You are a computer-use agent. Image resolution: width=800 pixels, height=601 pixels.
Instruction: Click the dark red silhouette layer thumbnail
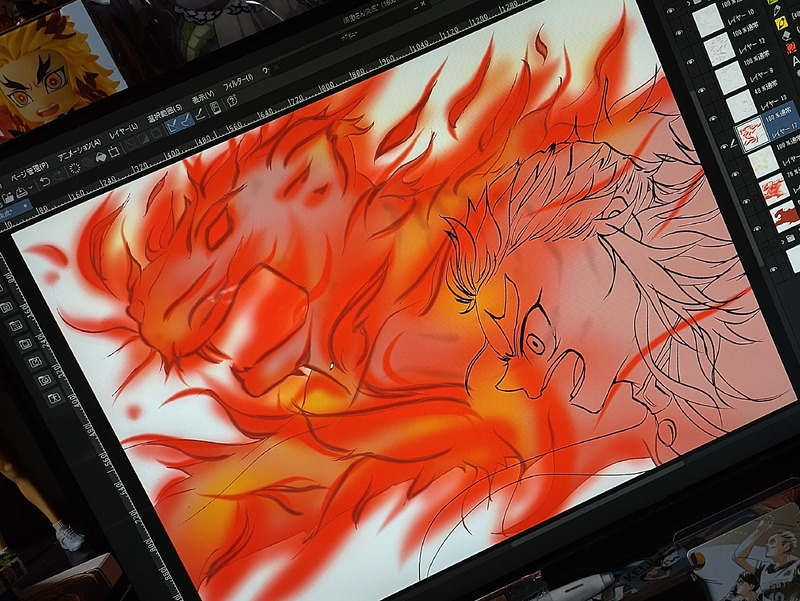tap(785, 216)
